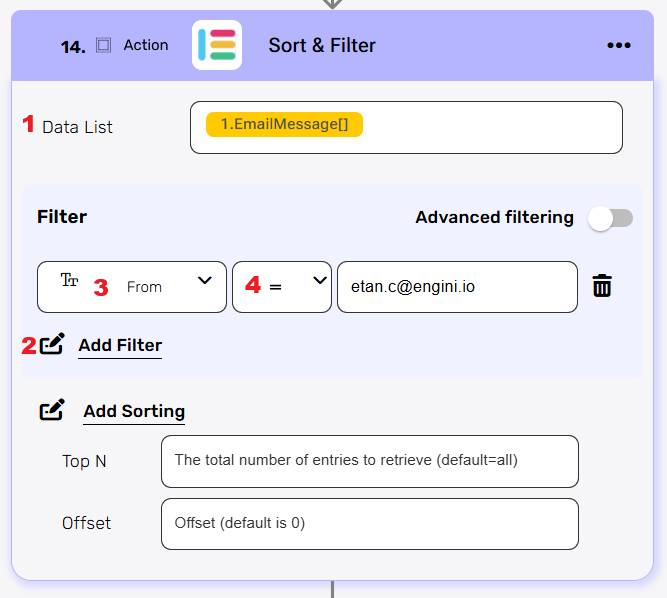
Task: Click the Offset input field
Action: click(x=369, y=523)
